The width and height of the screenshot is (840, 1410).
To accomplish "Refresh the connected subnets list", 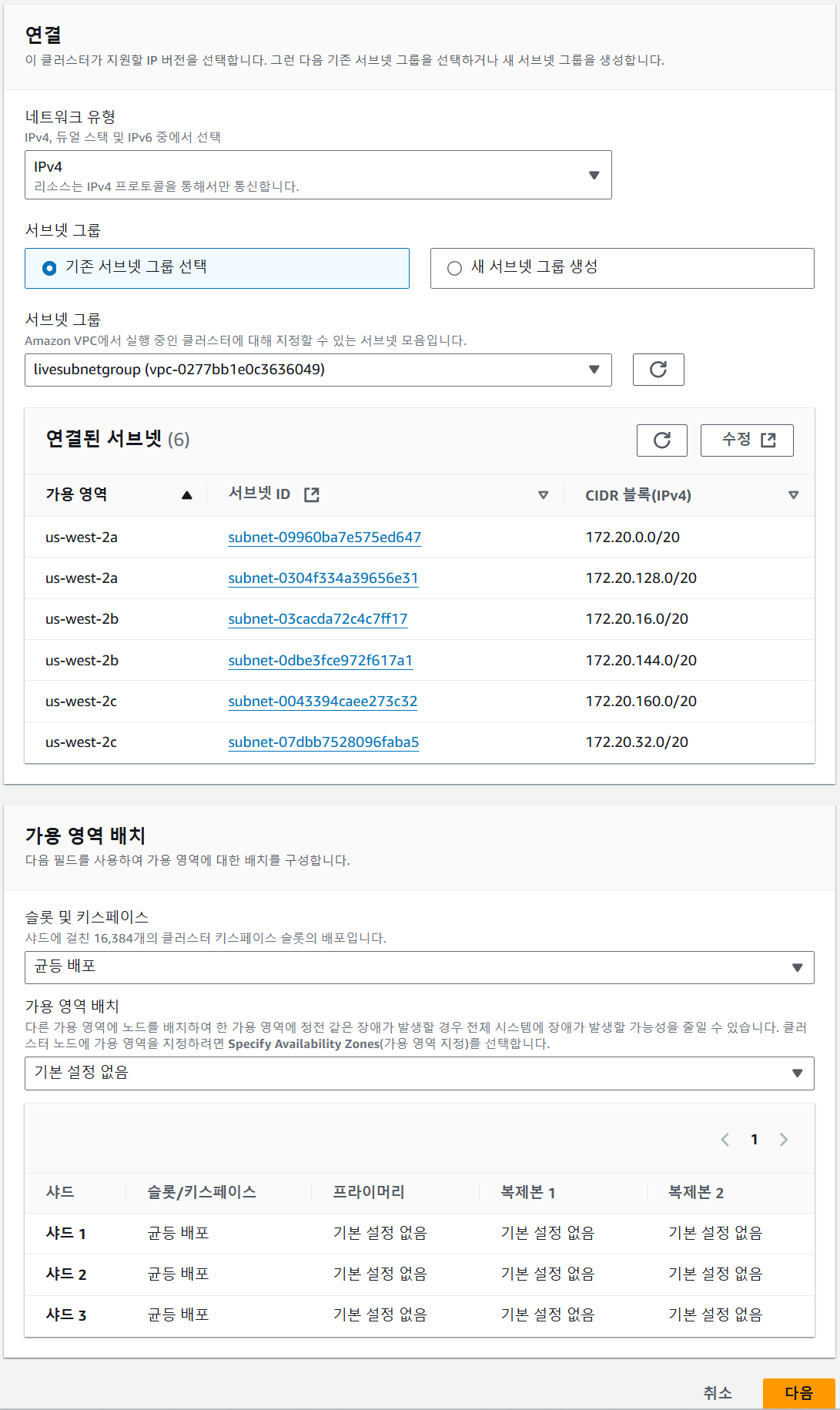I will point(661,440).
